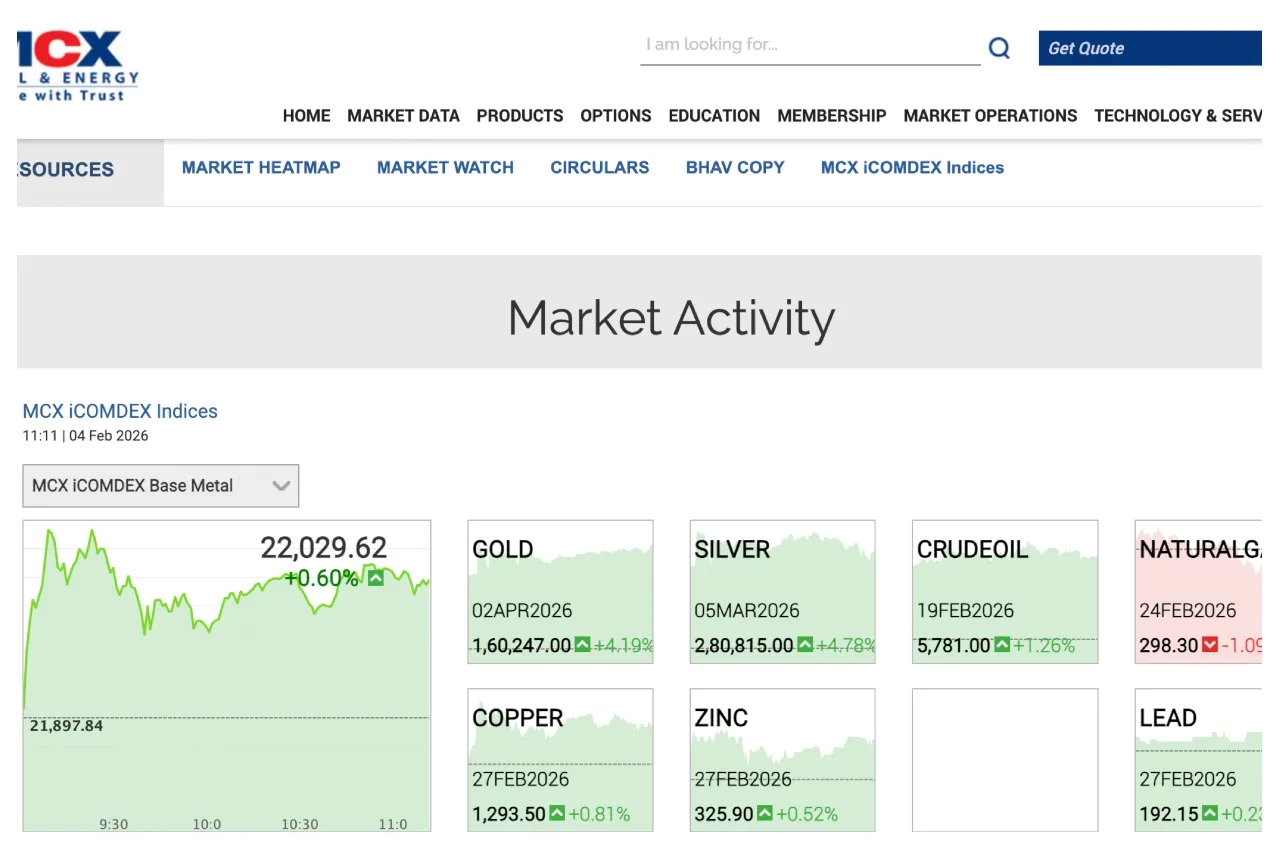This screenshot has height=850, width=1280.
Task: Open the PRODUCTS navigation menu
Action: (519, 116)
